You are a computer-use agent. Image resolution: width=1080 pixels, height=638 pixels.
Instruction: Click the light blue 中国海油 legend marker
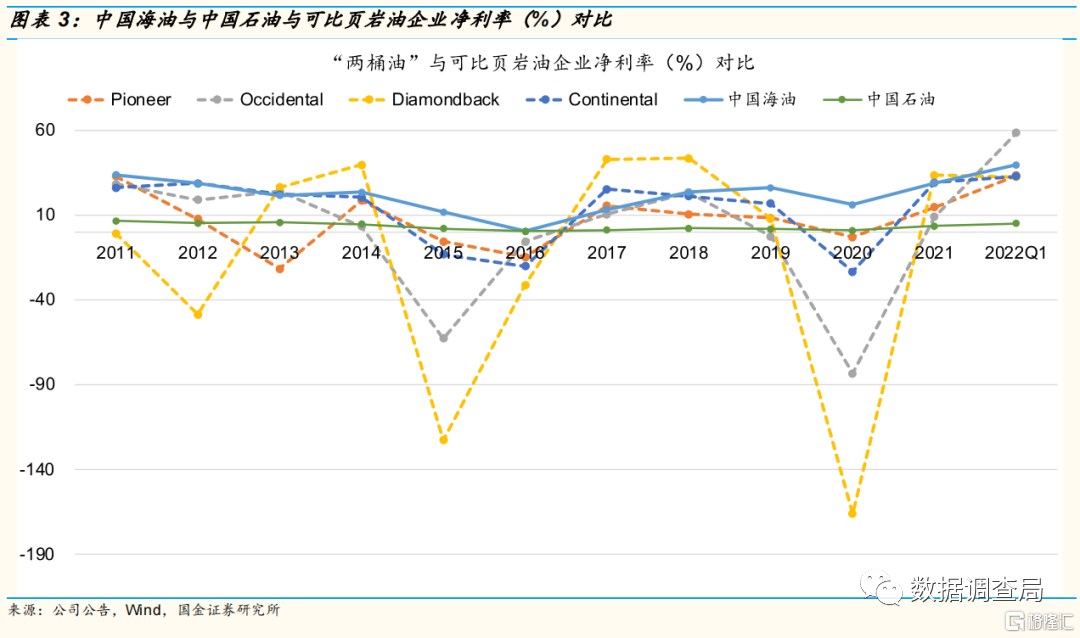(703, 100)
